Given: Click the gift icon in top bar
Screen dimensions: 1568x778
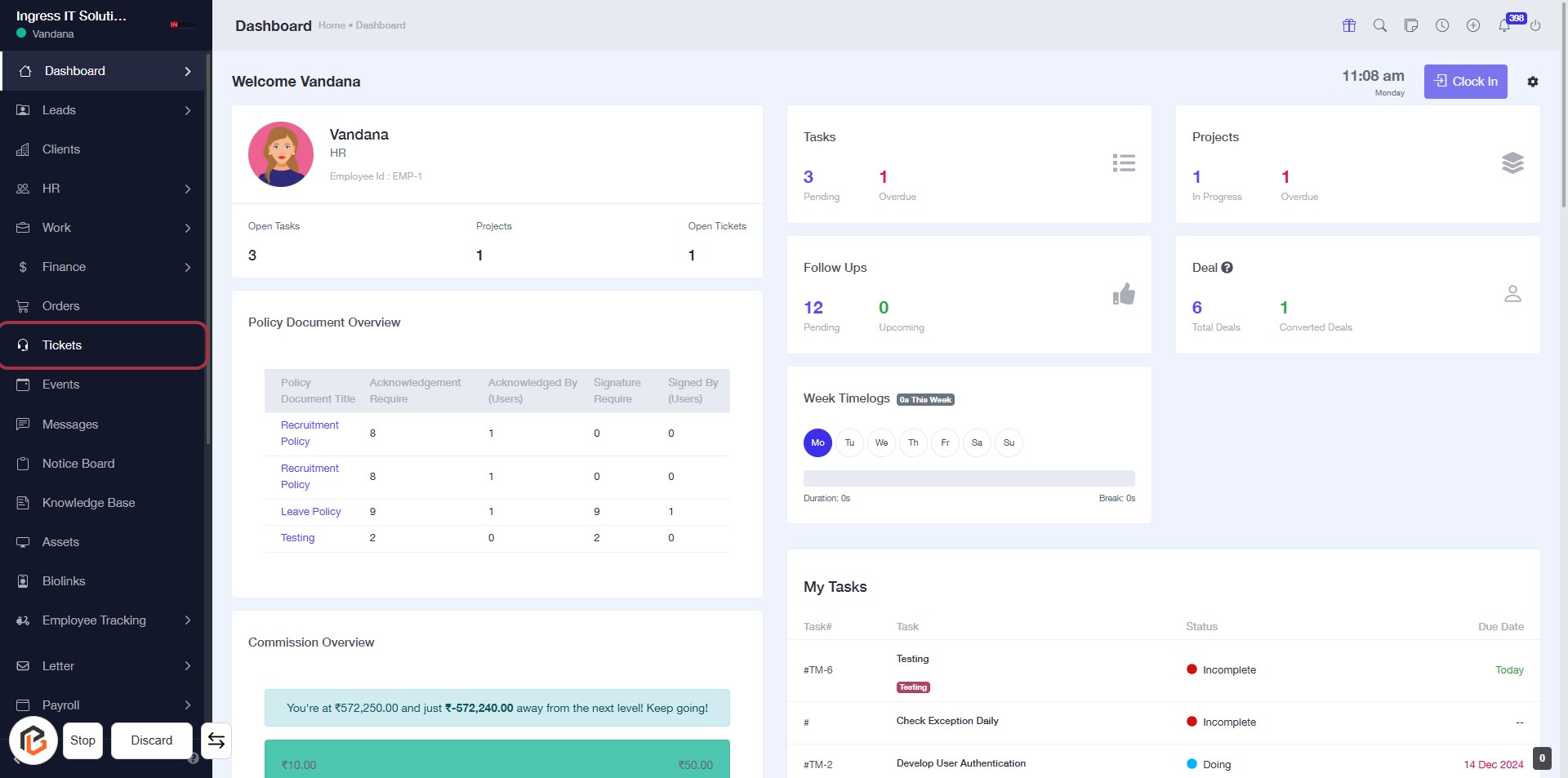Looking at the screenshot, I should 1349,25.
